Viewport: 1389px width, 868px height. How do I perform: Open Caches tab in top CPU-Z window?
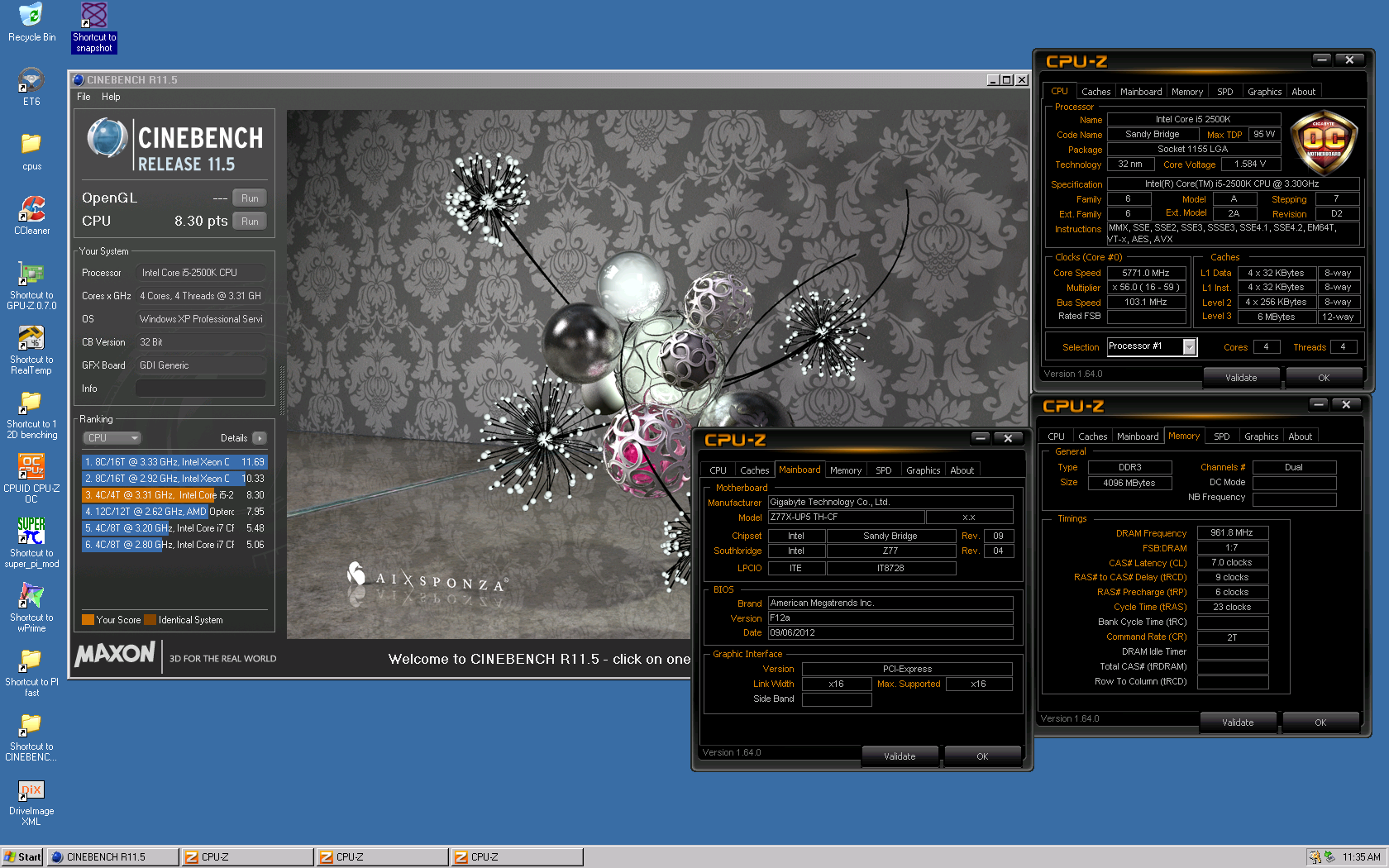click(1095, 92)
